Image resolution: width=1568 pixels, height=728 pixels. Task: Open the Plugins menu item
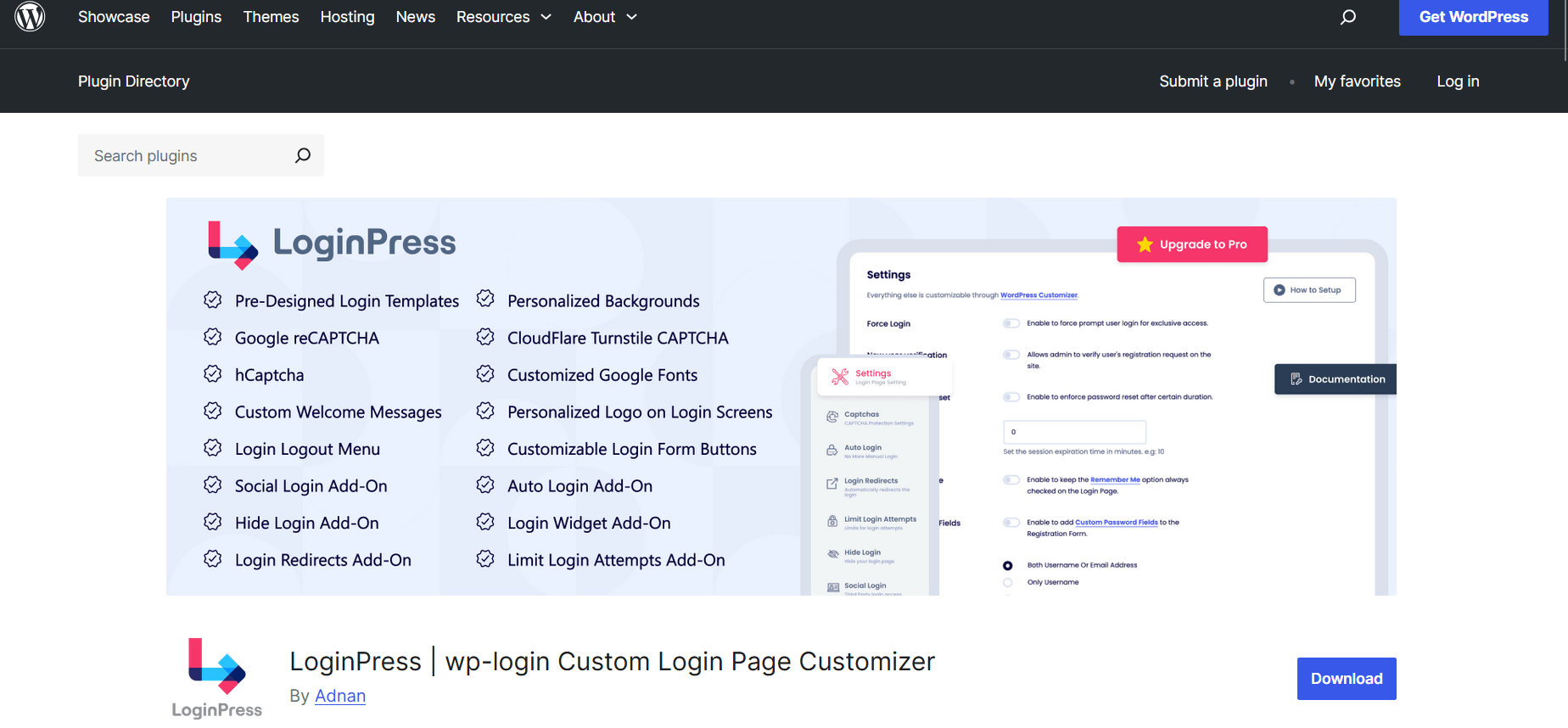196,17
